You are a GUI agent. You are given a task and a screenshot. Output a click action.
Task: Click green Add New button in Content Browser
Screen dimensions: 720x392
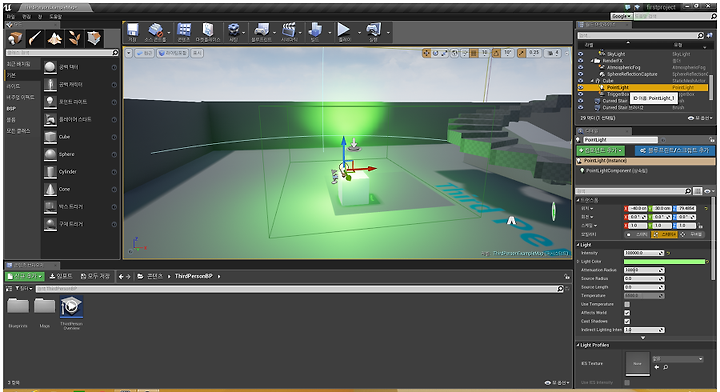click(25, 276)
